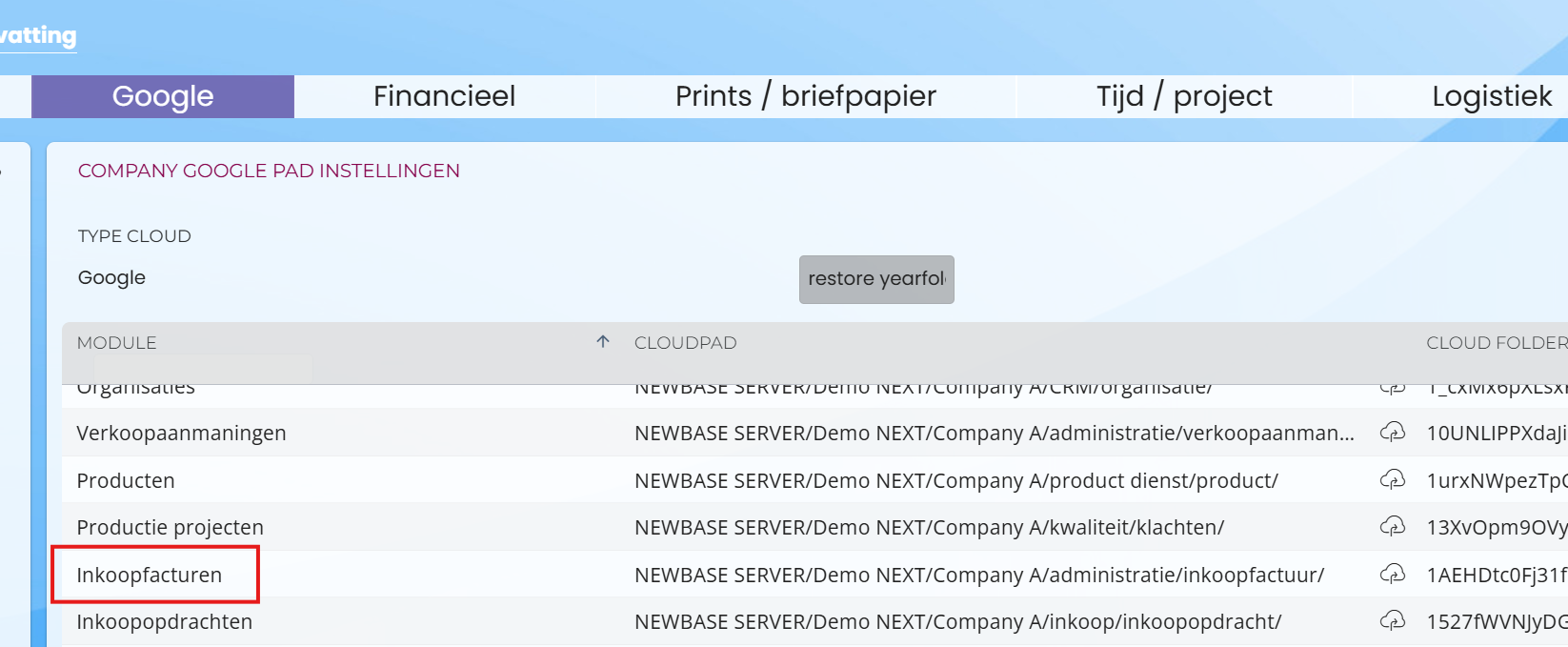Click the sort arrow in the MODULE column
The width and height of the screenshot is (1568, 647).
603,342
